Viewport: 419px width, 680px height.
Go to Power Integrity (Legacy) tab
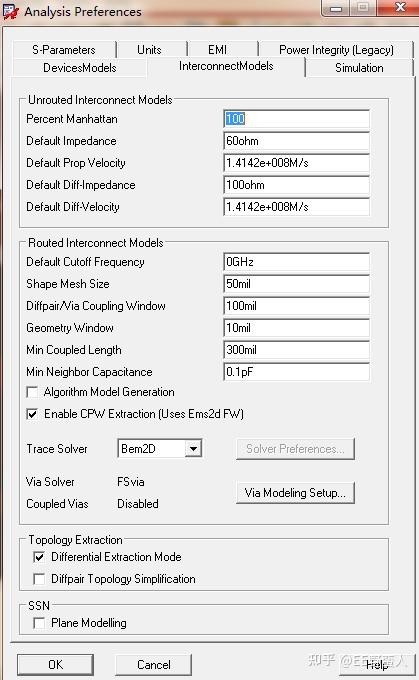[x=337, y=50]
